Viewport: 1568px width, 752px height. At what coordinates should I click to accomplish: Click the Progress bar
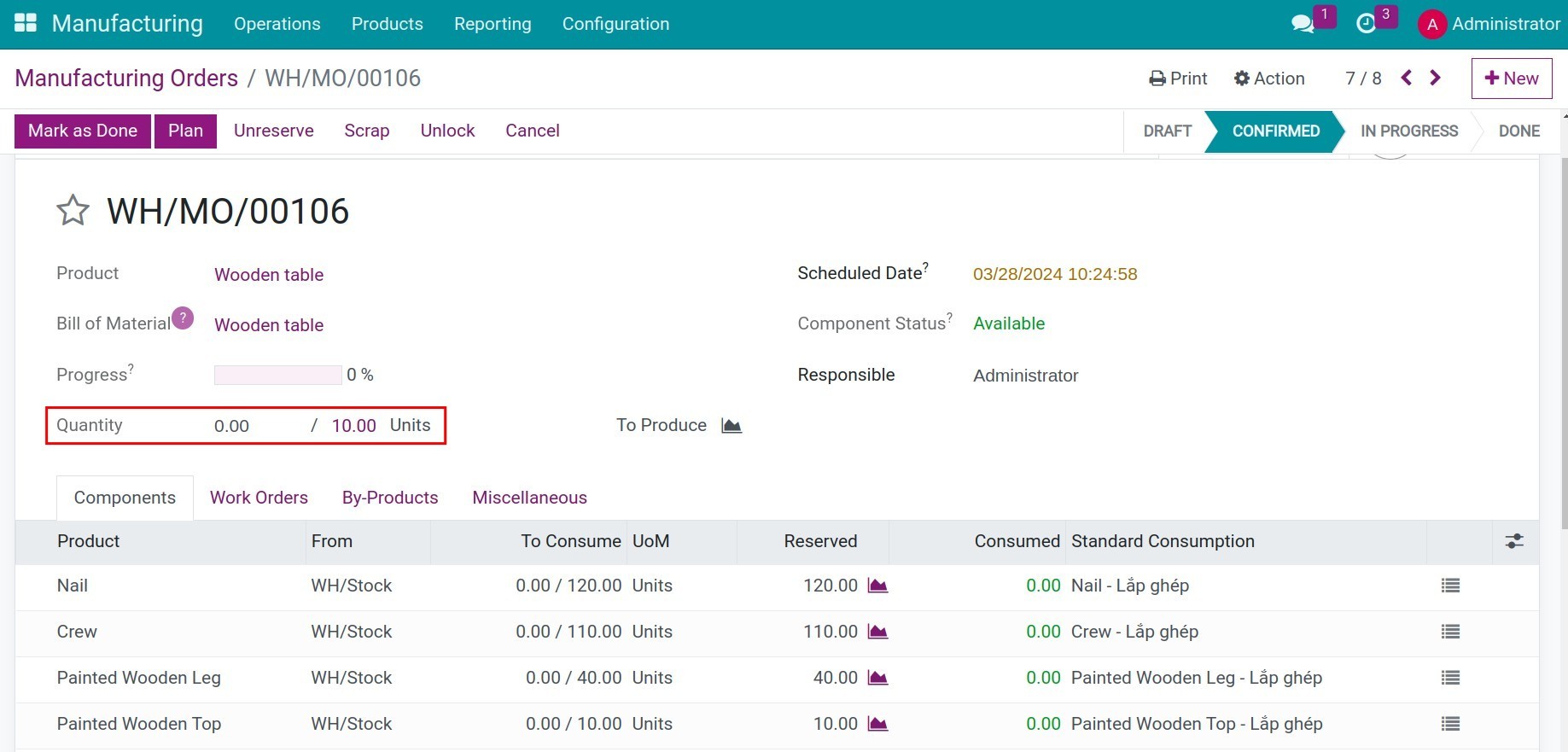(278, 375)
